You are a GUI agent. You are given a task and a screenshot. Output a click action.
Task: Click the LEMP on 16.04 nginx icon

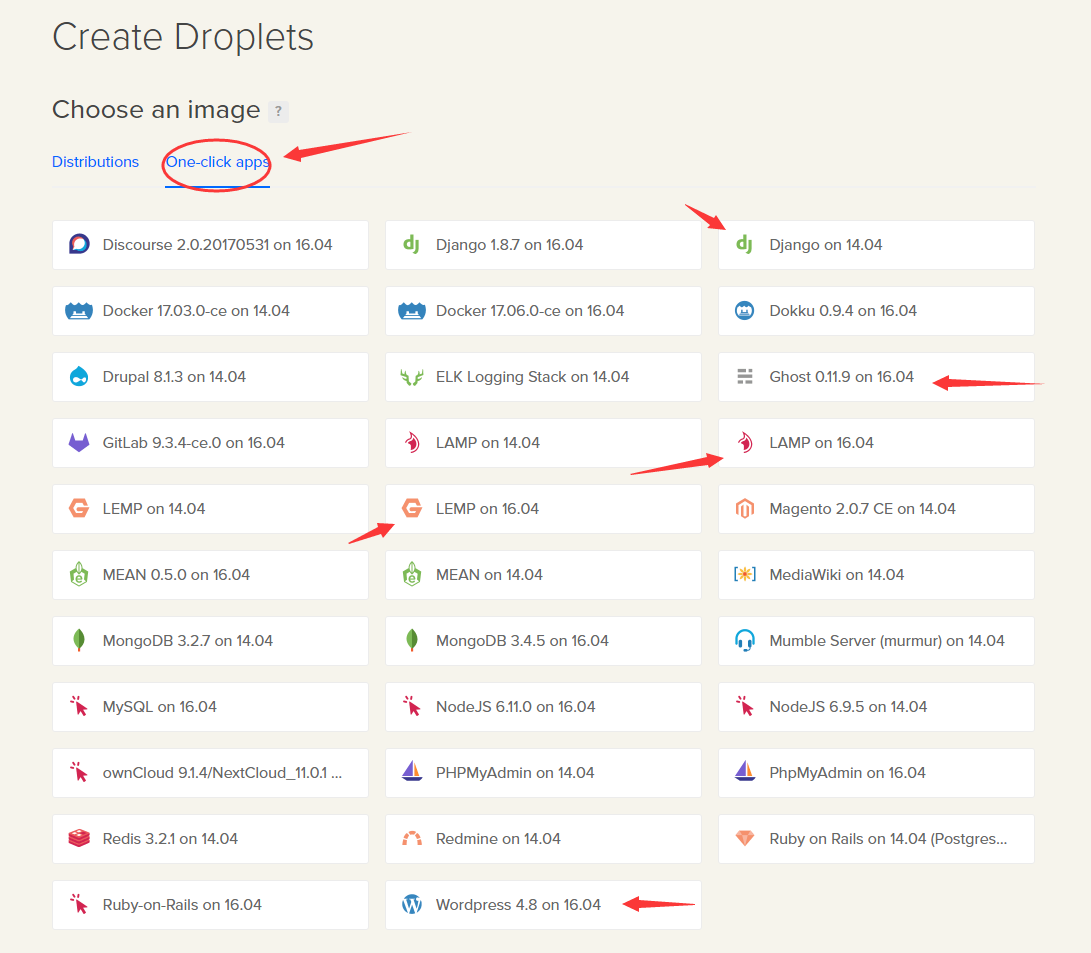tap(412, 508)
